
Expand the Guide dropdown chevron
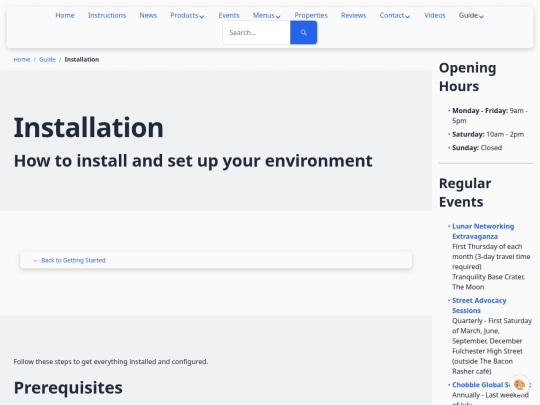481,16
